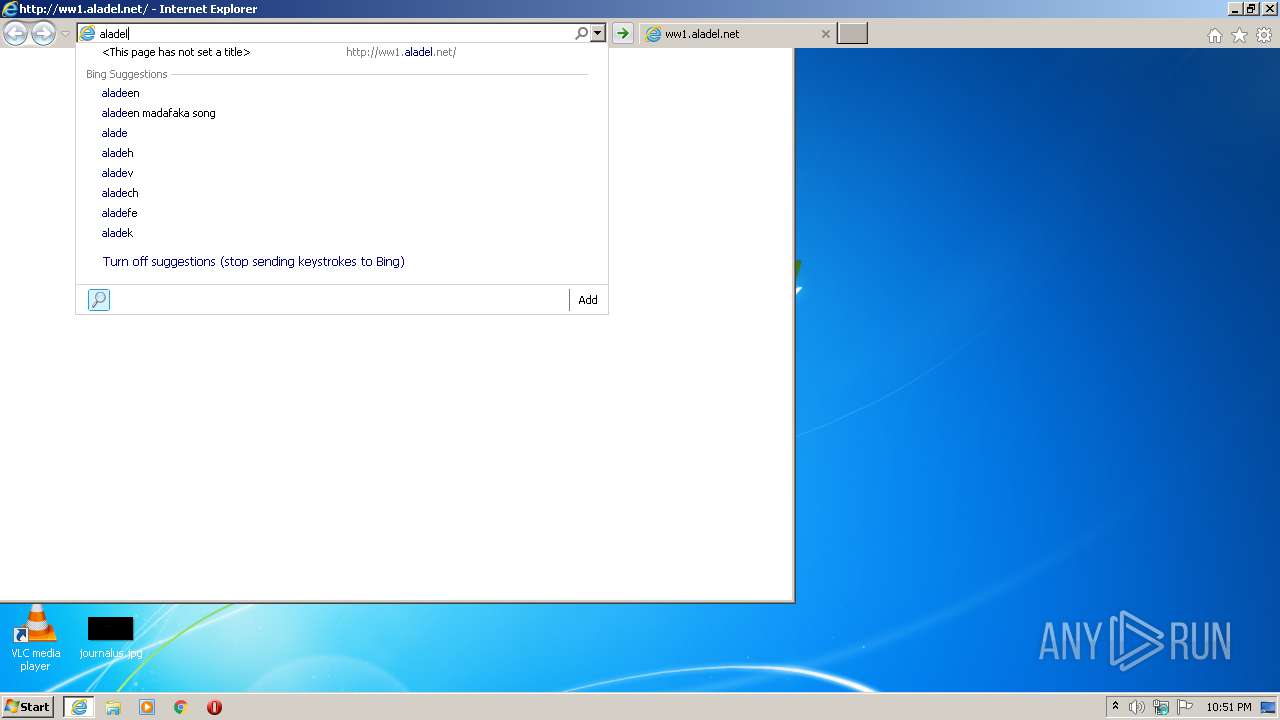Viewport: 1280px width, 720px height.
Task: Click Internet Explorer taskbar icon
Action: (79, 707)
